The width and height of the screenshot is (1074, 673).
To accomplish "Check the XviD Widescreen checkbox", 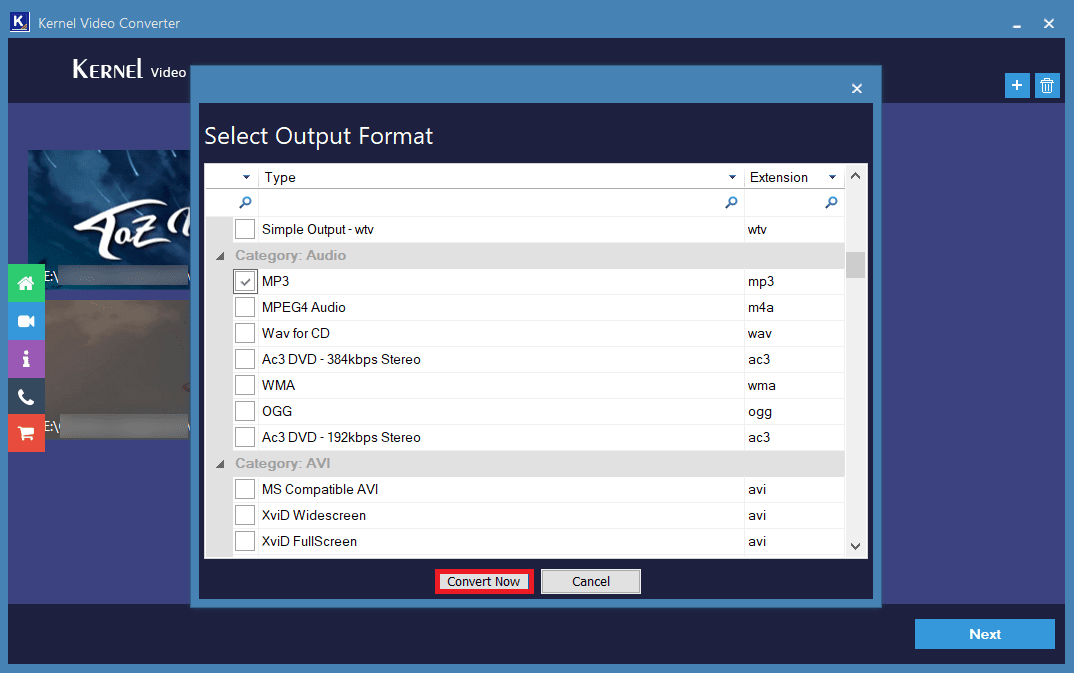I will (x=245, y=516).
